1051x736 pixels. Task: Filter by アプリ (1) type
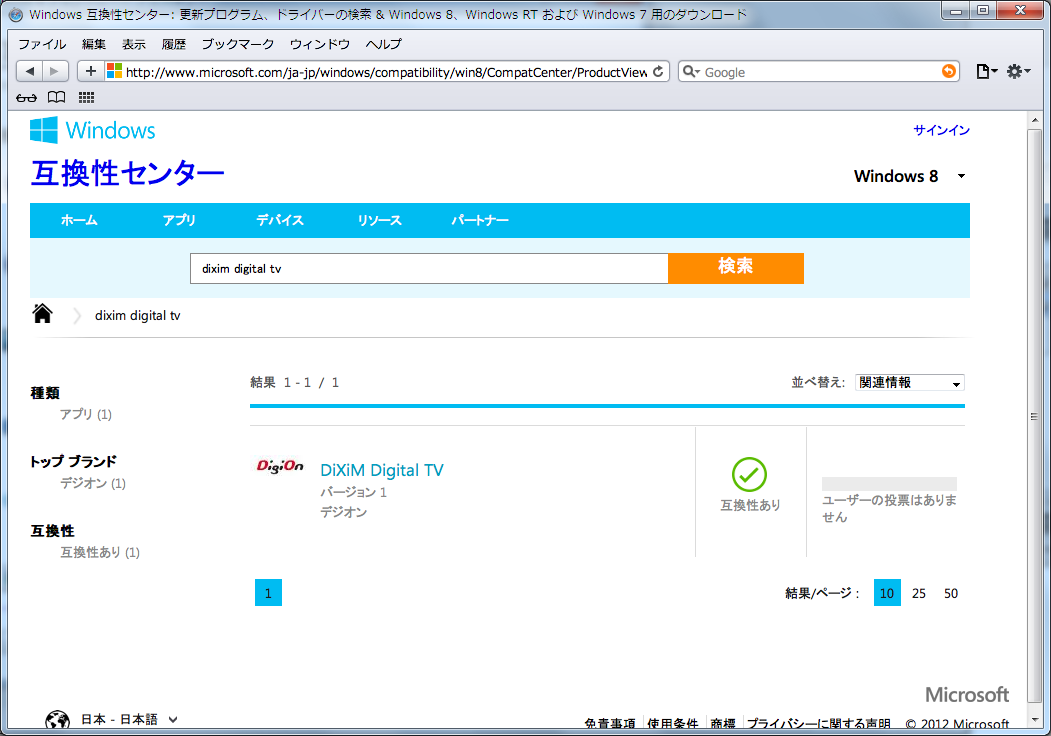point(86,414)
